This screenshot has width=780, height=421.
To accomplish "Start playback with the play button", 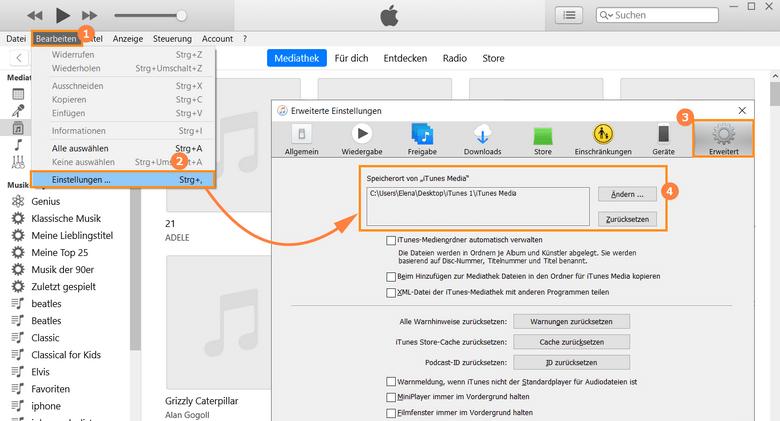I will click(63, 15).
